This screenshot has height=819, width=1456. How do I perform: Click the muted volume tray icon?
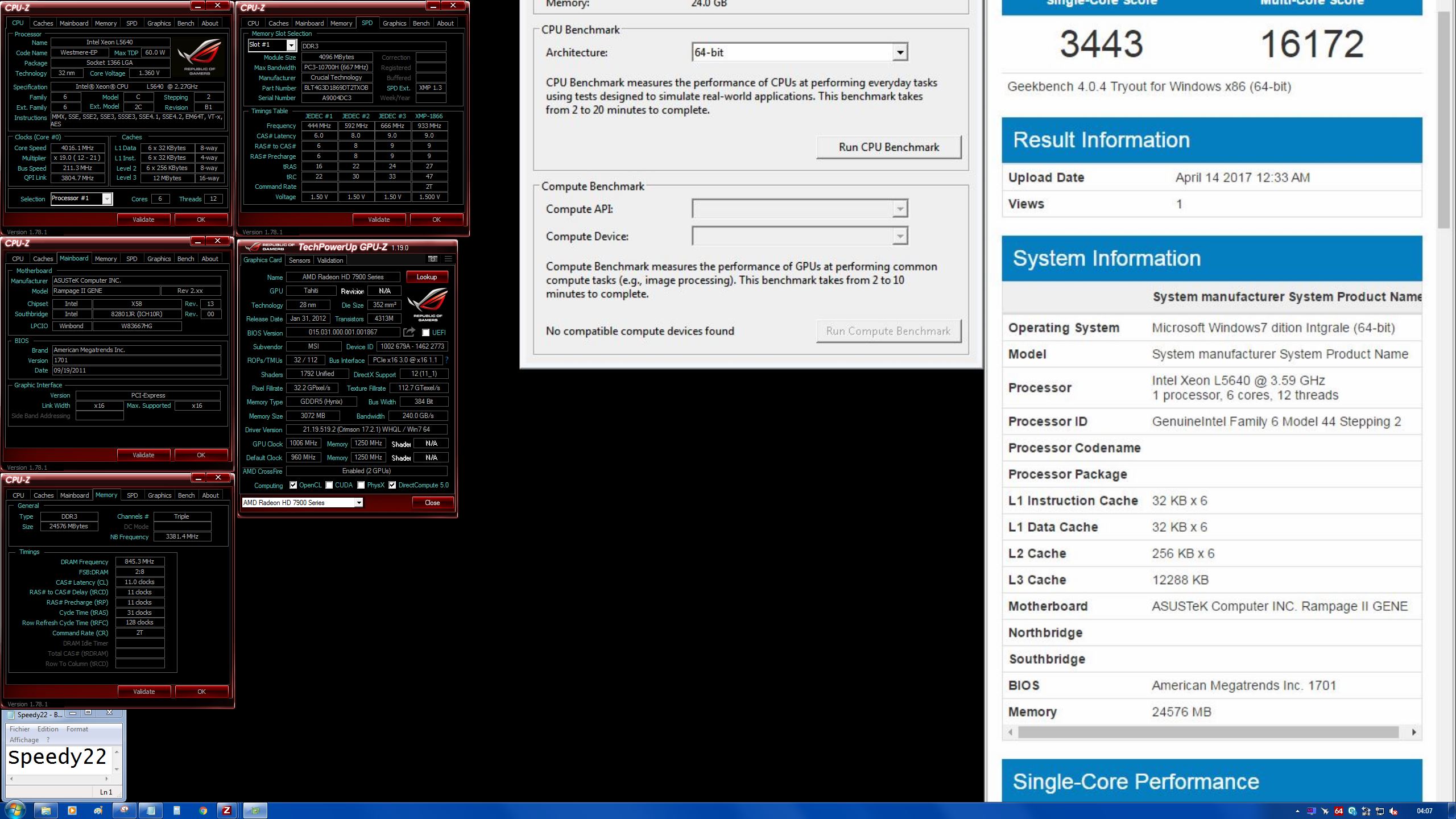[1393, 811]
